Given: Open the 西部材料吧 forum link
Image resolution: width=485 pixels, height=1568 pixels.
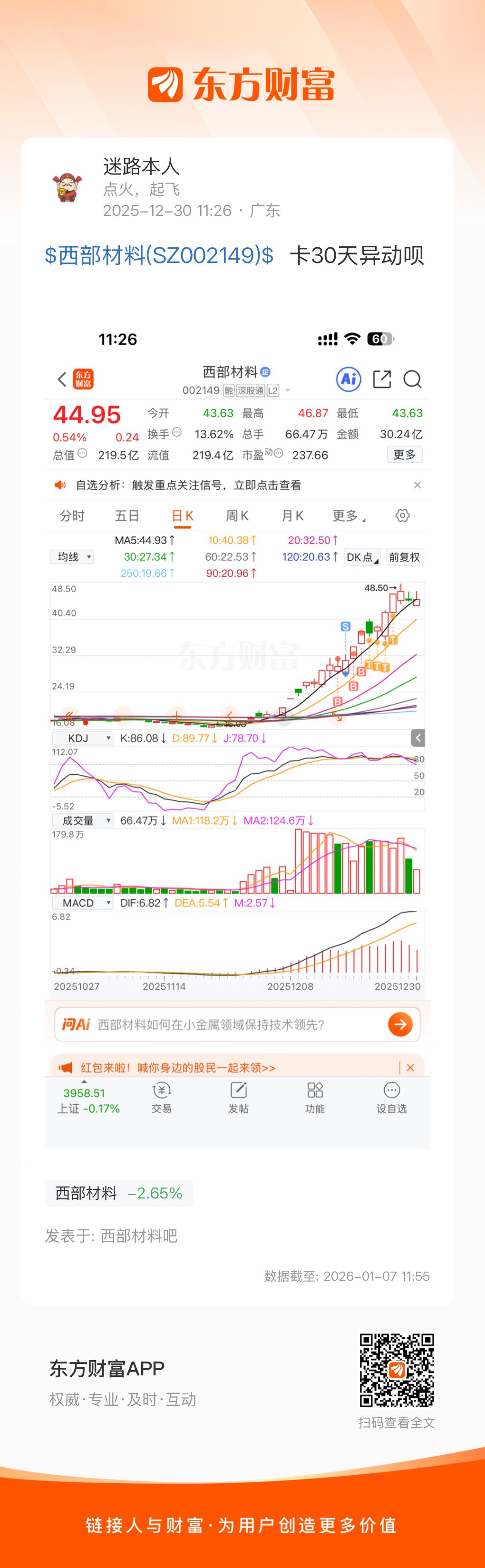Looking at the screenshot, I should coord(139,1236).
